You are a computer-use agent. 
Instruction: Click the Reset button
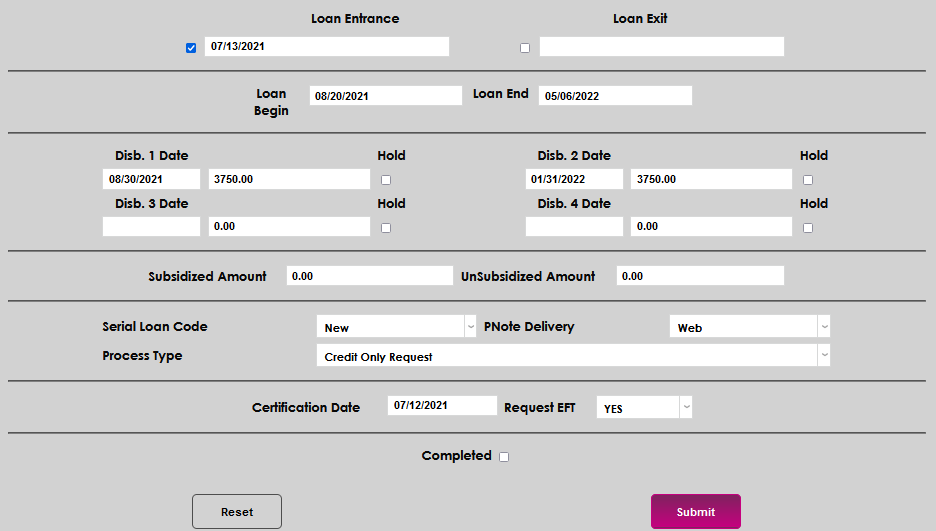click(237, 512)
